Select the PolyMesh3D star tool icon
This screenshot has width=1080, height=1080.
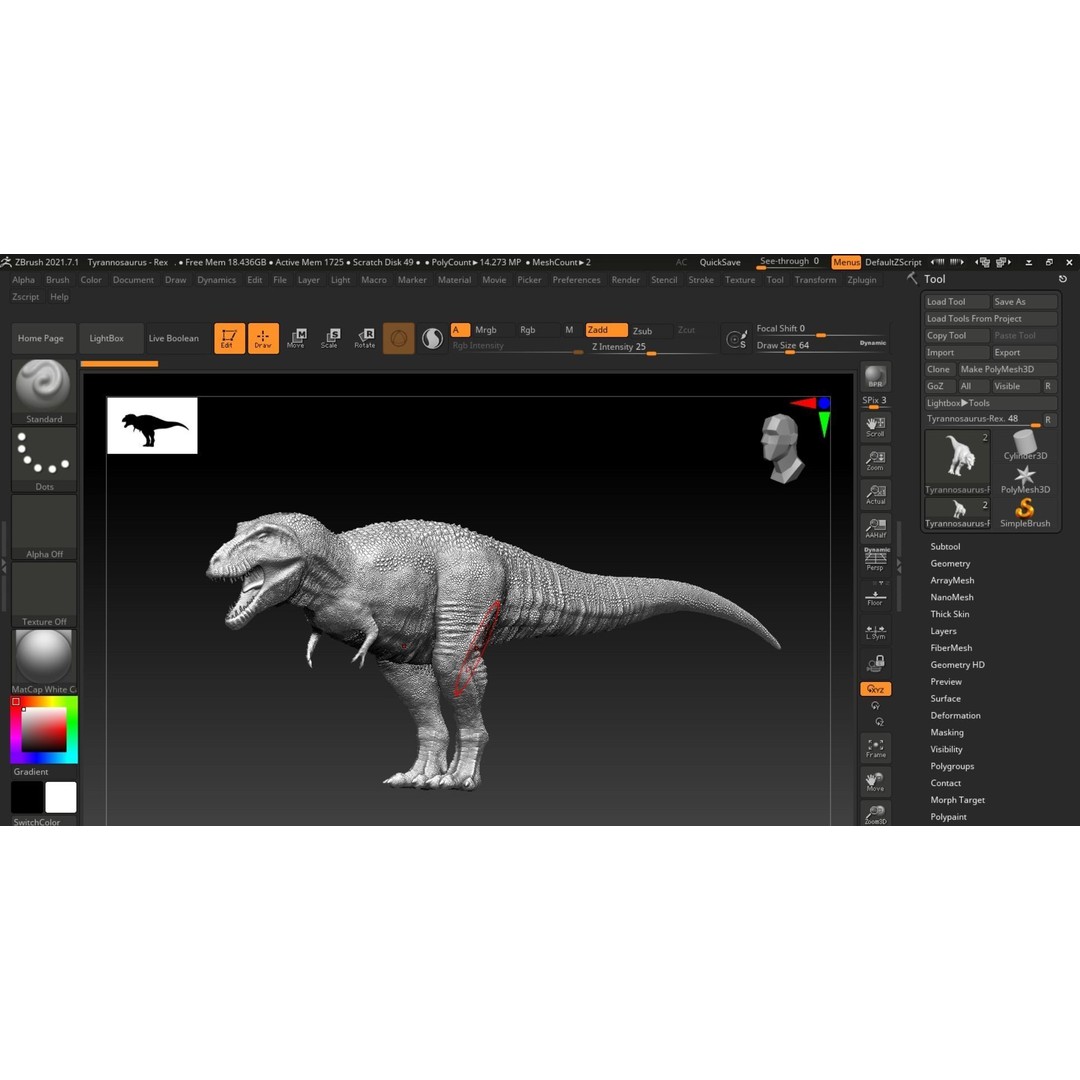1025,479
